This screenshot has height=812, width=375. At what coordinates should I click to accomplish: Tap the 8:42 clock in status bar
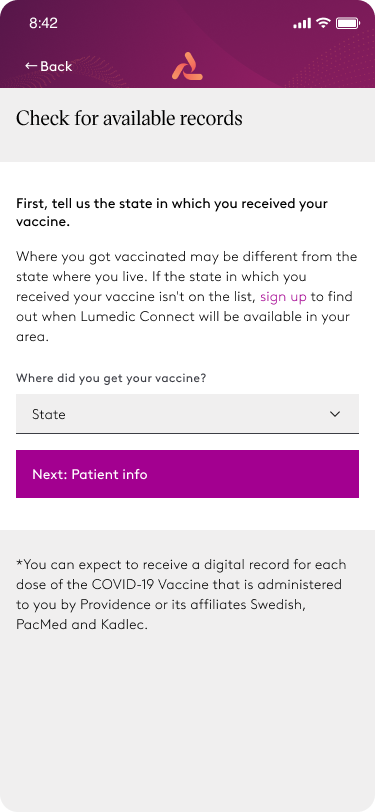[44, 23]
